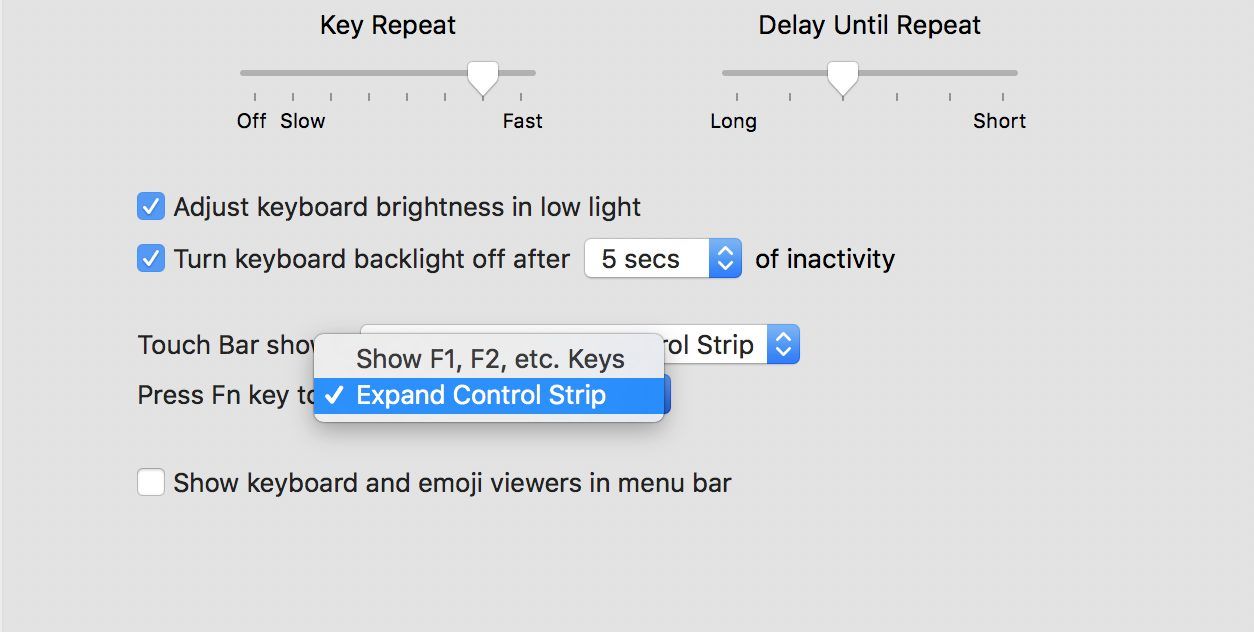Click the Touch Bar shows dropdown arrows
The width and height of the screenshot is (1254, 632).
(x=784, y=345)
